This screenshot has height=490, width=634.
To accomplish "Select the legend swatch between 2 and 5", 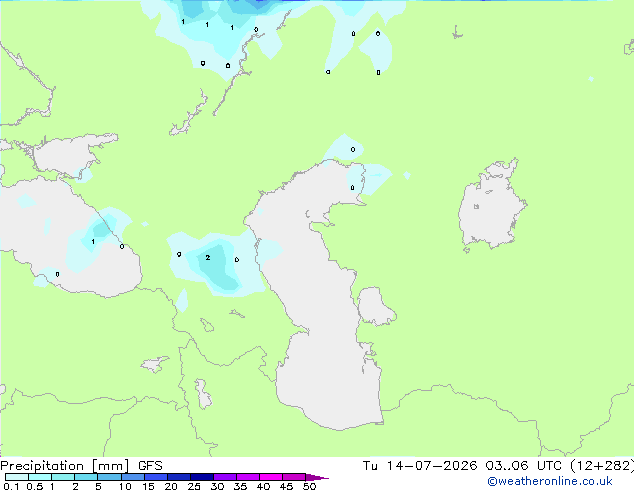I will (x=86, y=477).
